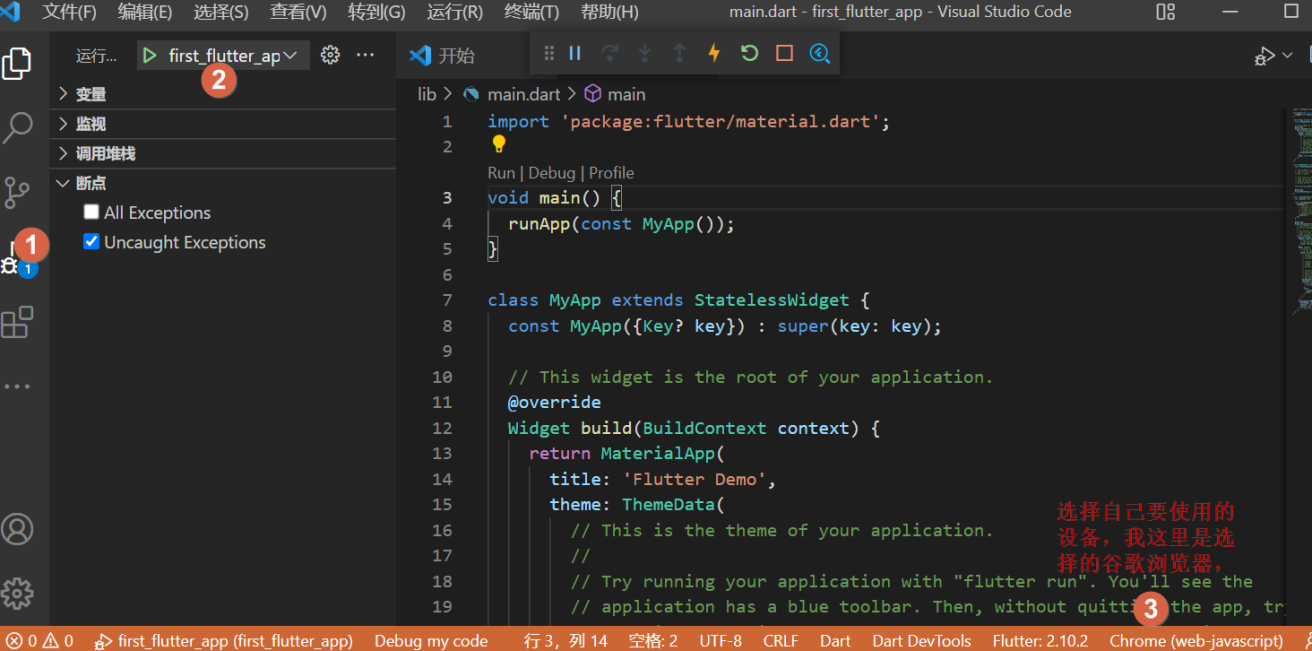1312x651 pixels.
Task: Open Dart DevTools from status bar
Action: [x=921, y=641]
